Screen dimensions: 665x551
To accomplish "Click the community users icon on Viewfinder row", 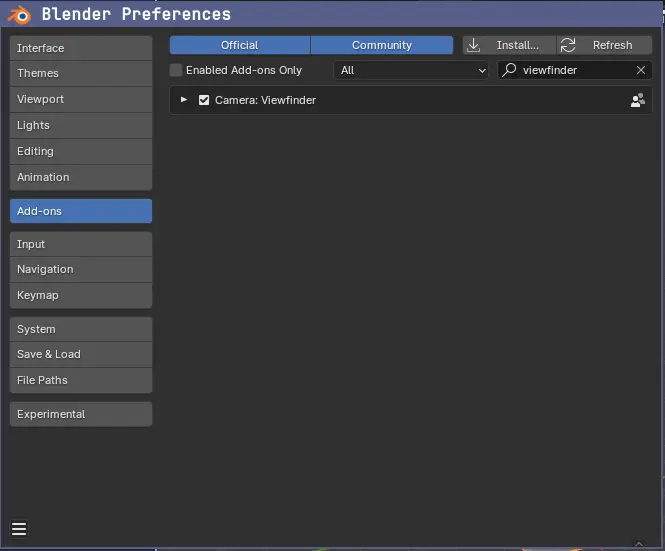I will (x=637, y=100).
